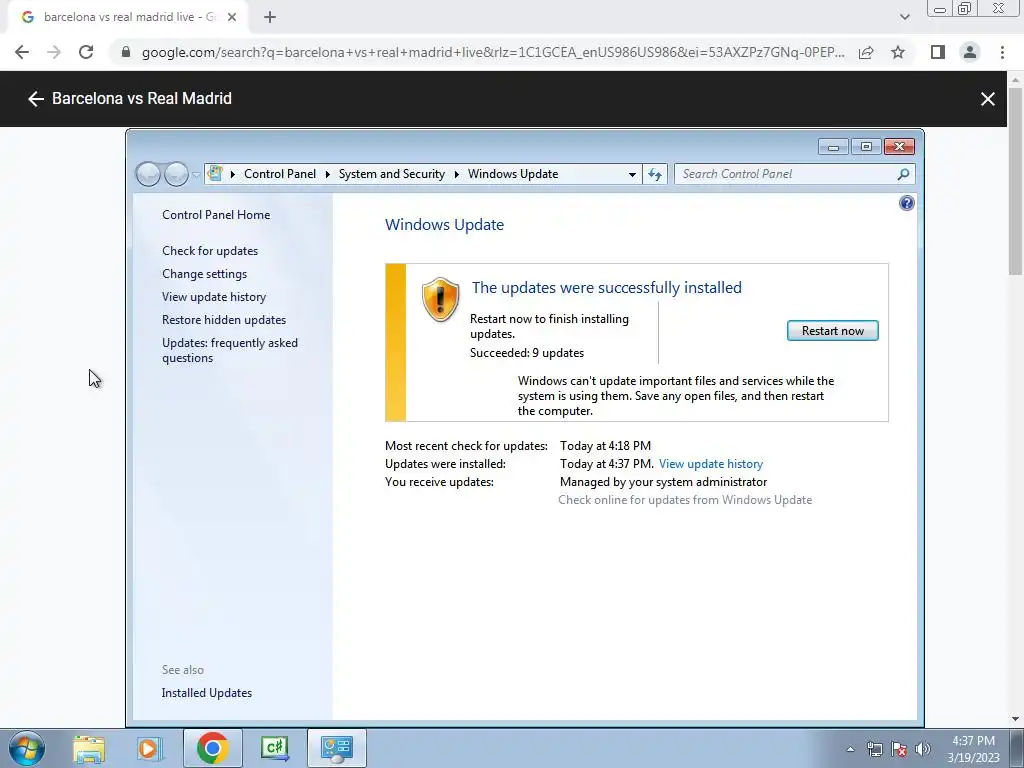This screenshot has width=1024, height=768.
Task: Click Restart now button
Action: pos(833,330)
